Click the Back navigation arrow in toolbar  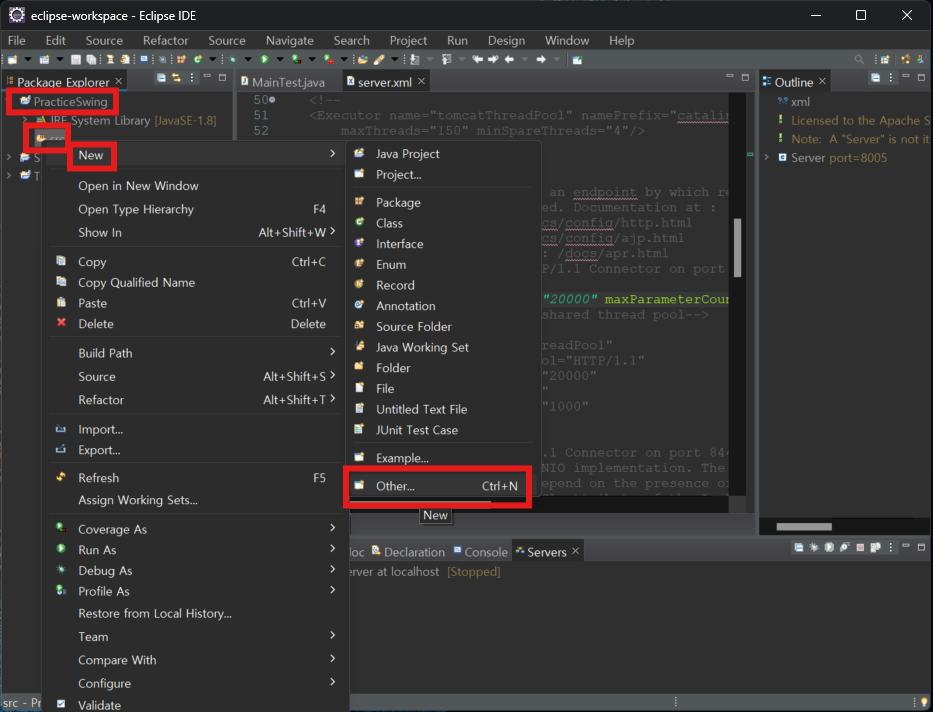pos(509,59)
